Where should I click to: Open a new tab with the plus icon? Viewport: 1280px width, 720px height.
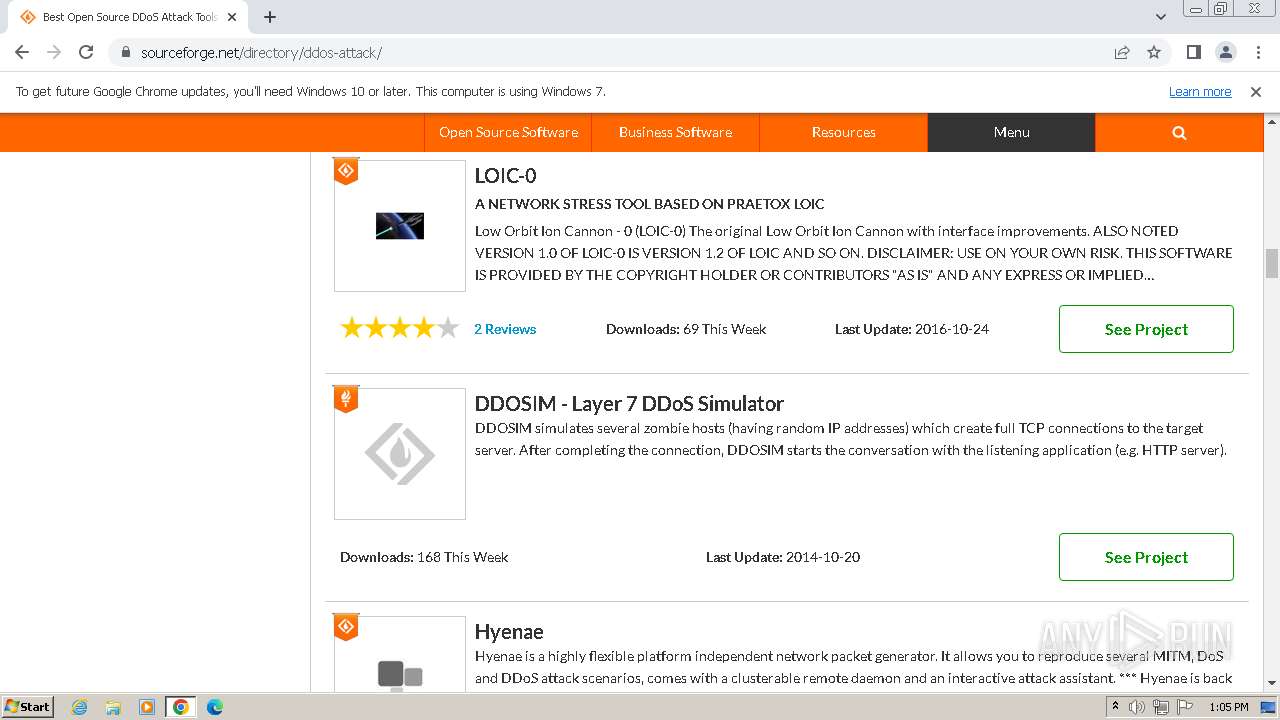[x=270, y=17]
